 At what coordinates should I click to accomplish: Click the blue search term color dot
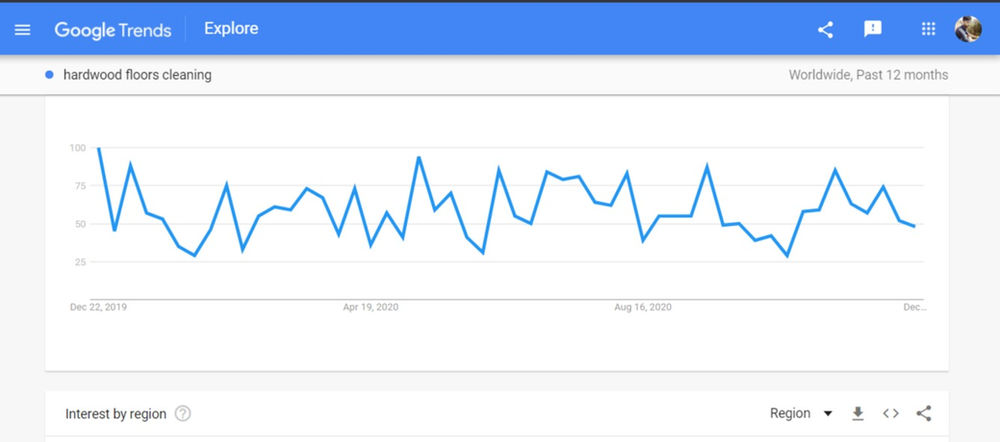pos(49,75)
